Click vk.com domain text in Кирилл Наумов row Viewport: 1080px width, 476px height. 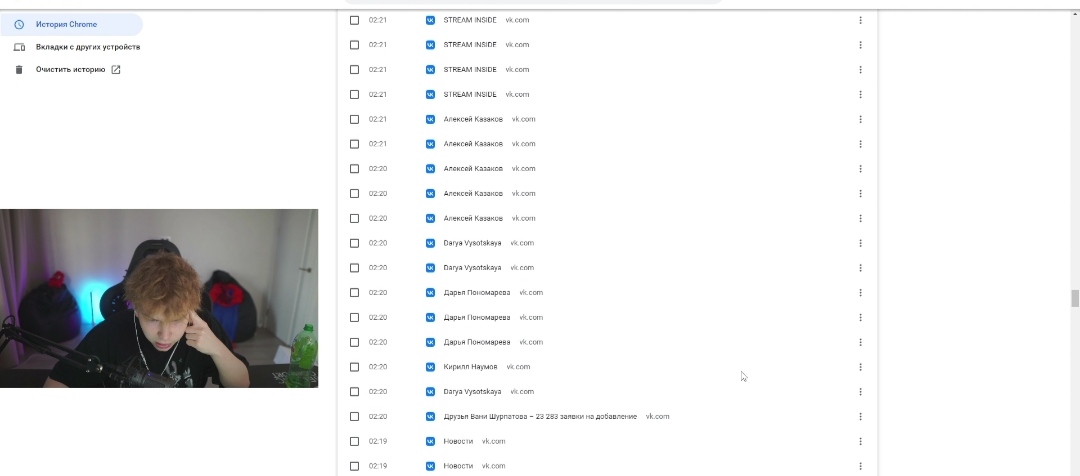click(x=518, y=367)
